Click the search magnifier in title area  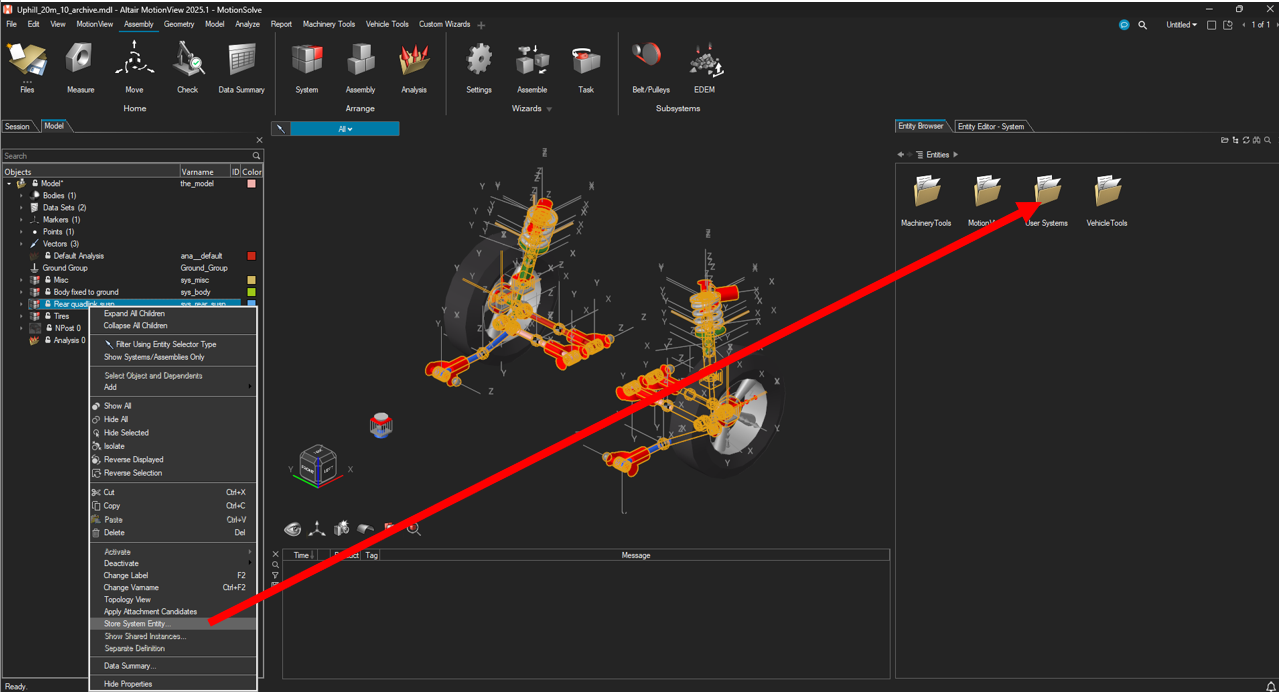click(1144, 24)
